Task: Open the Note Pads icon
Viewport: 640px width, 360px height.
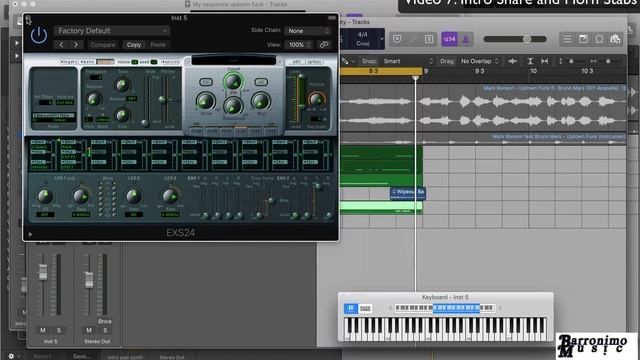Action: coord(583,39)
